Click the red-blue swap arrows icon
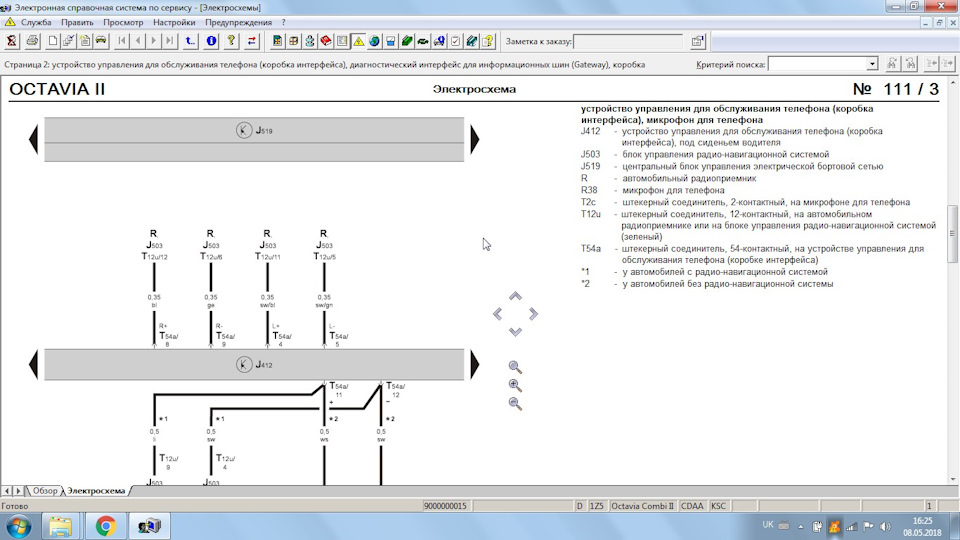Screen dimensions: 960x540 click(252, 42)
